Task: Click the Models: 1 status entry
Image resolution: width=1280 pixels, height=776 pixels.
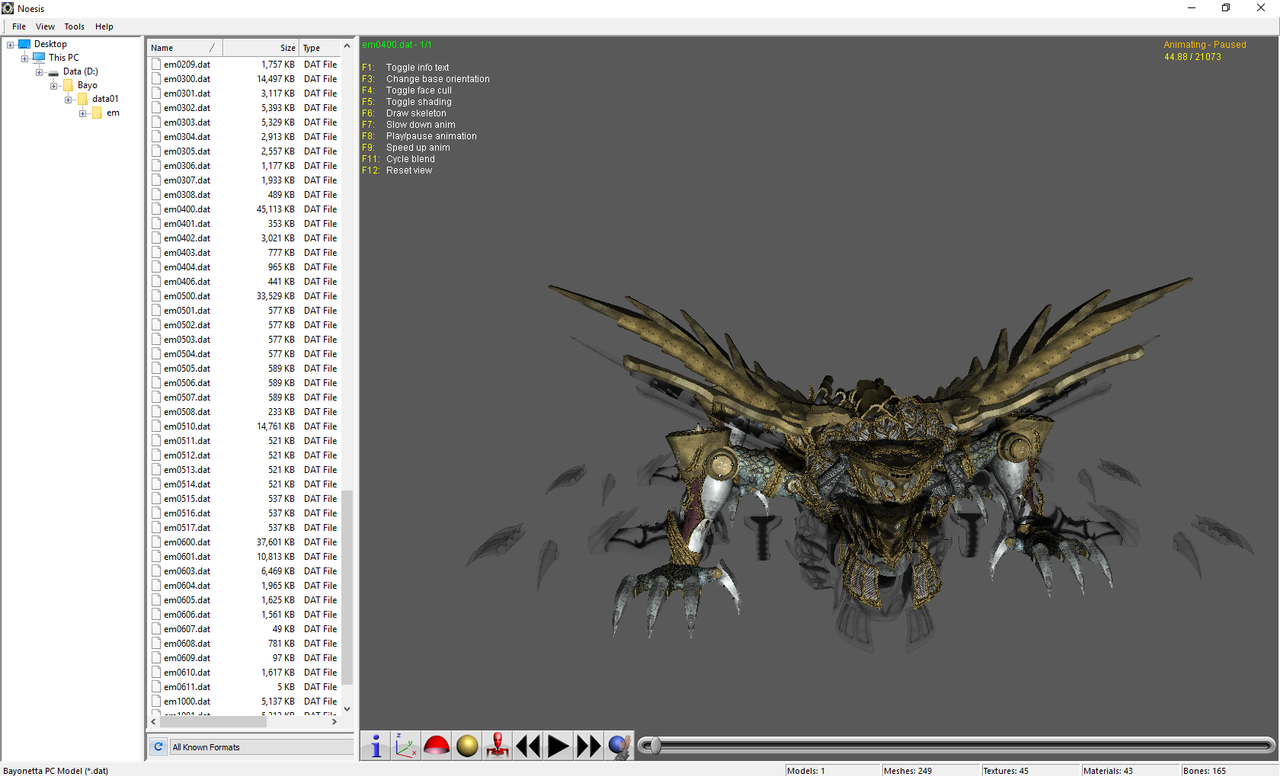Action: [x=807, y=771]
